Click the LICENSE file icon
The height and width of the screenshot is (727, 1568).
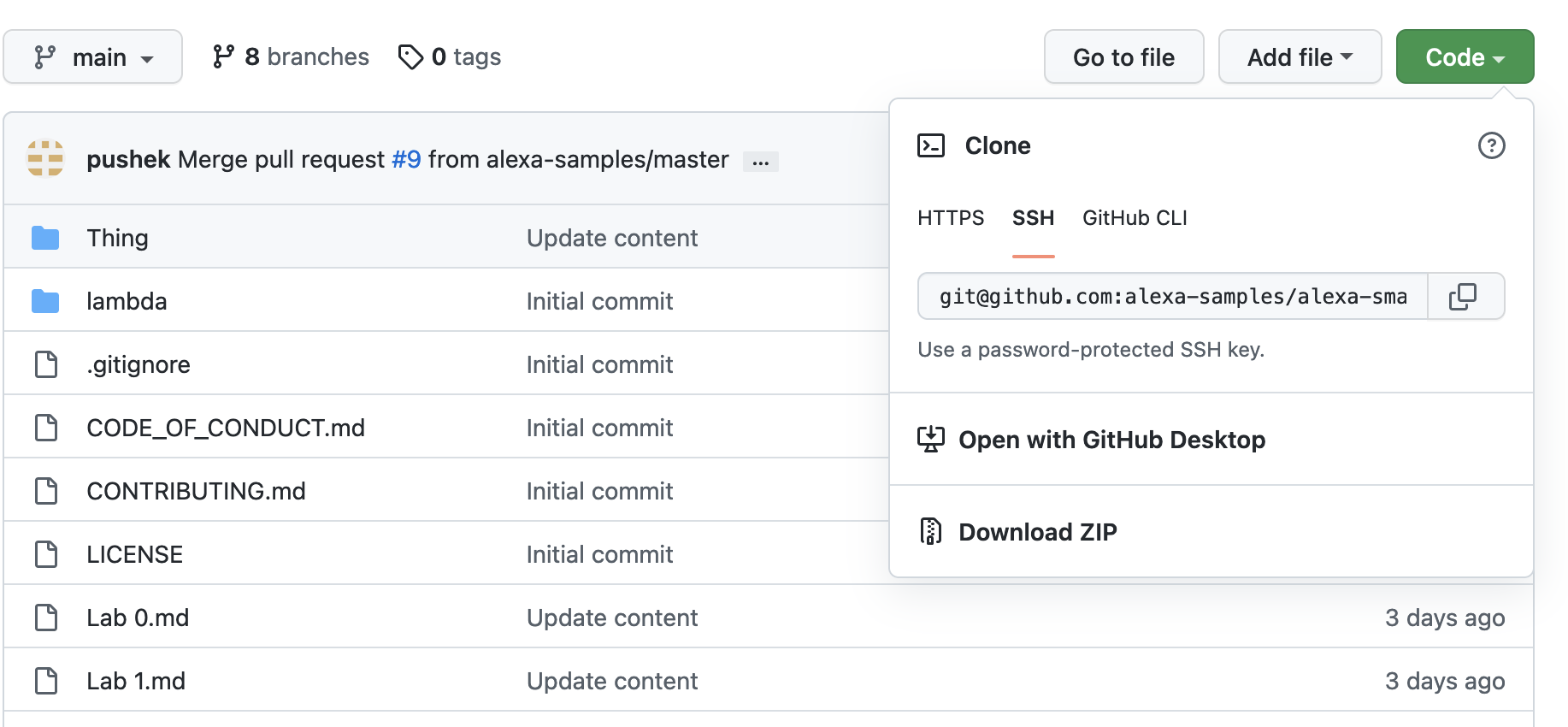pyautogui.click(x=45, y=554)
